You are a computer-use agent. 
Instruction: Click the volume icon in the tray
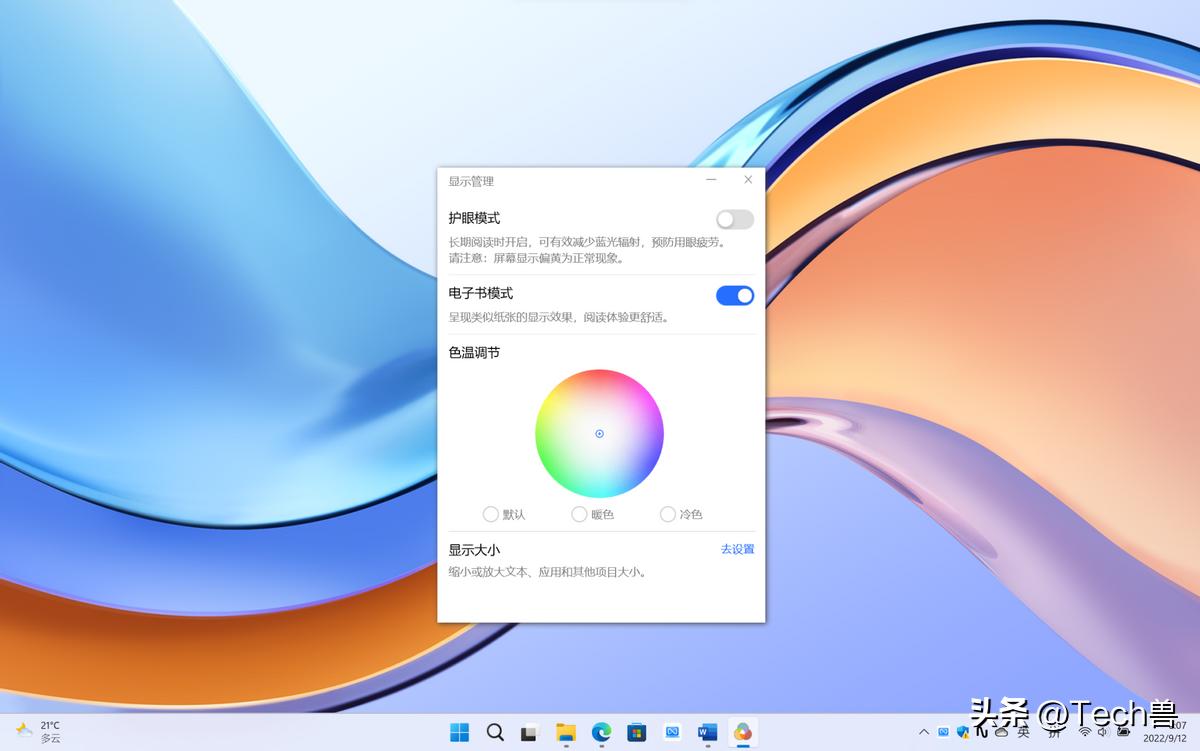(1102, 733)
